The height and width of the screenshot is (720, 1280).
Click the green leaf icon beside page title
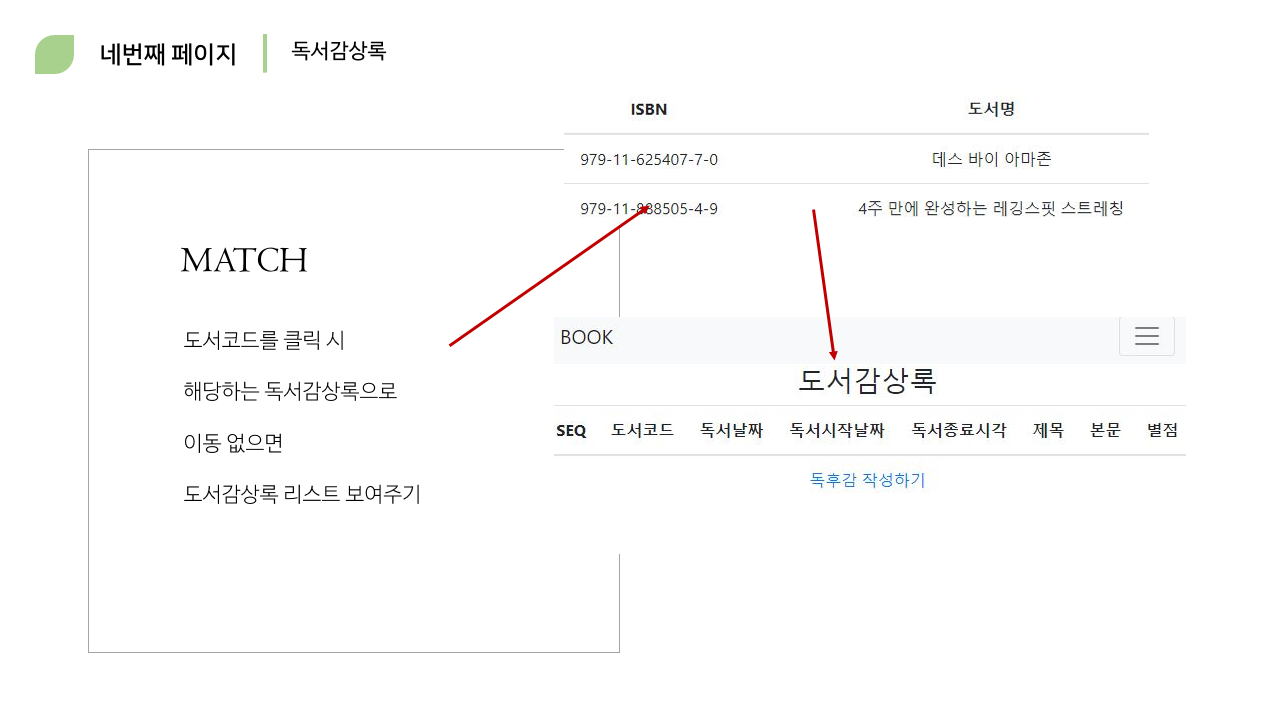click(x=55, y=54)
